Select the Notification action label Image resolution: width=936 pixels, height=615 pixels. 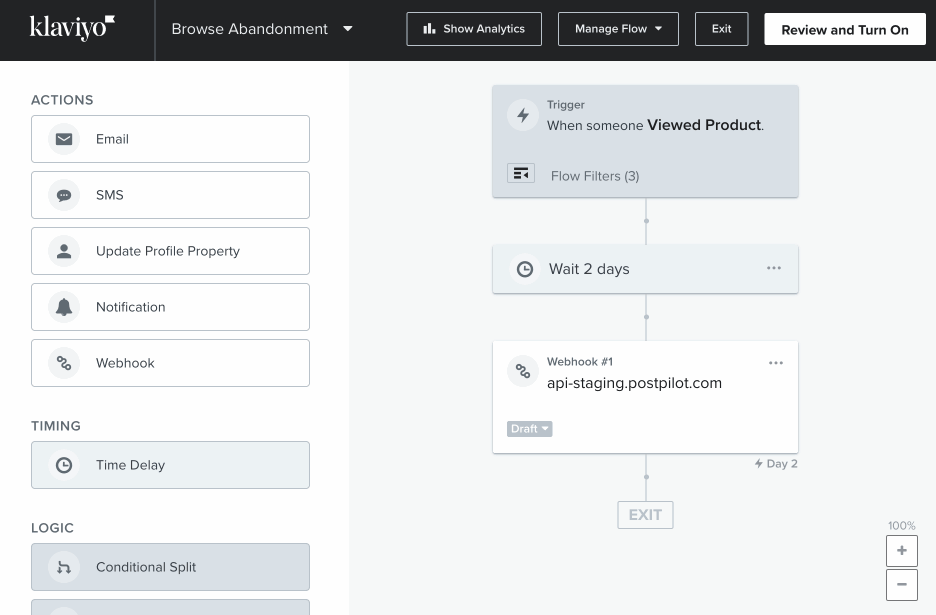click(131, 307)
